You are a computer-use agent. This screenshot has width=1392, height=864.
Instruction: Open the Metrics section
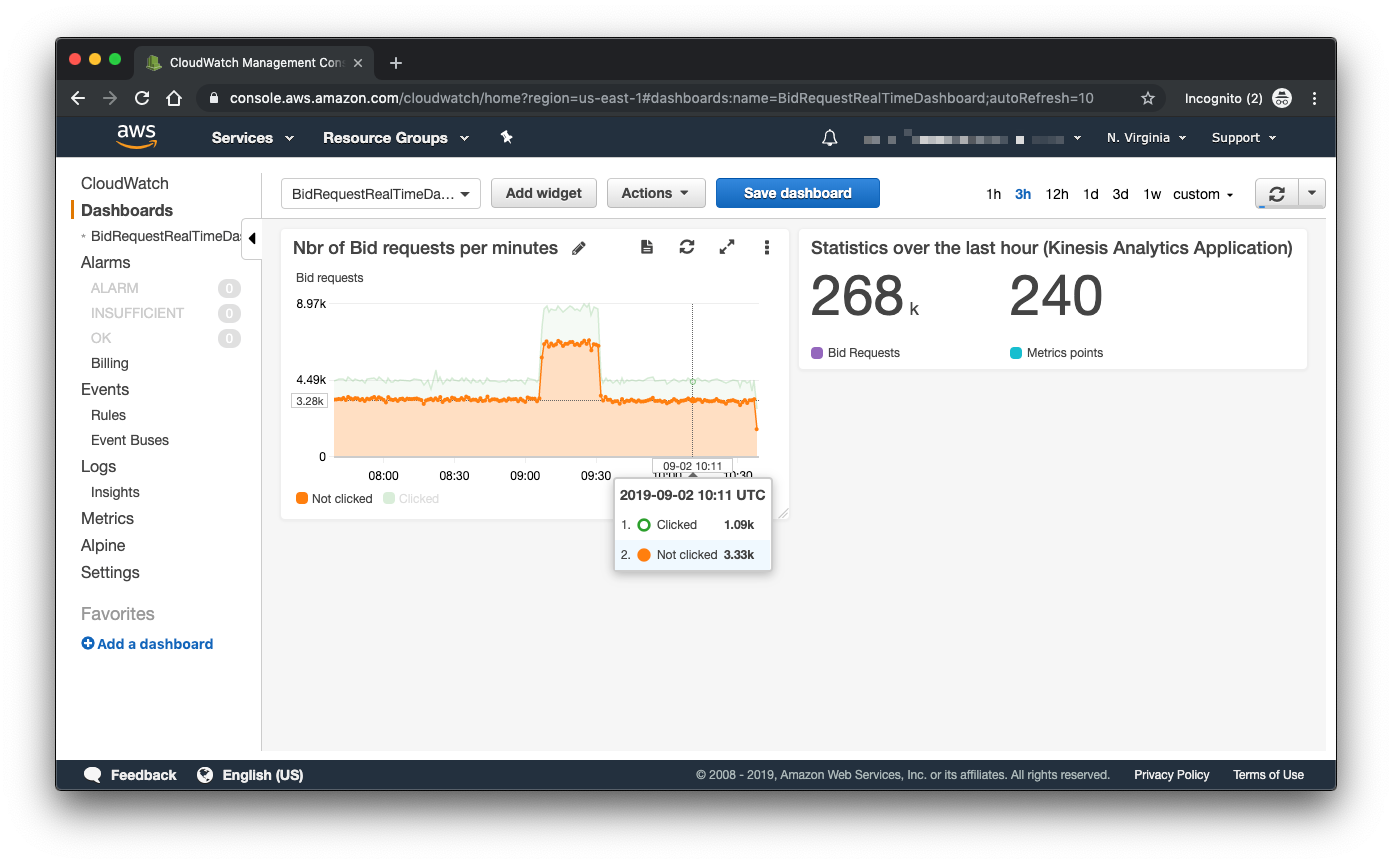tap(107, 518)
